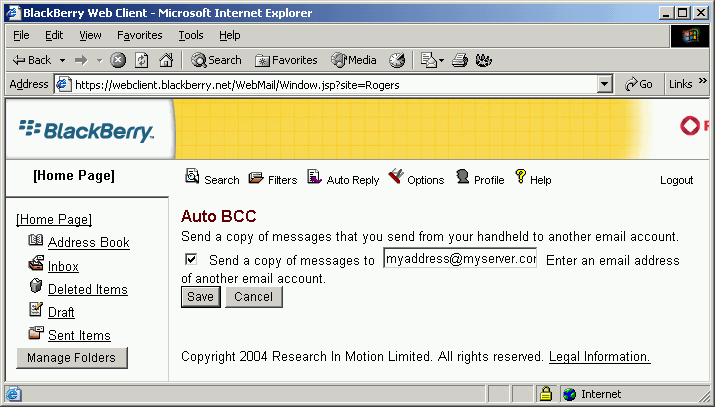This screenshot has width=715, height=407.
Task: Click the Search magnifier icon in webmail
Action: point(192,176)
